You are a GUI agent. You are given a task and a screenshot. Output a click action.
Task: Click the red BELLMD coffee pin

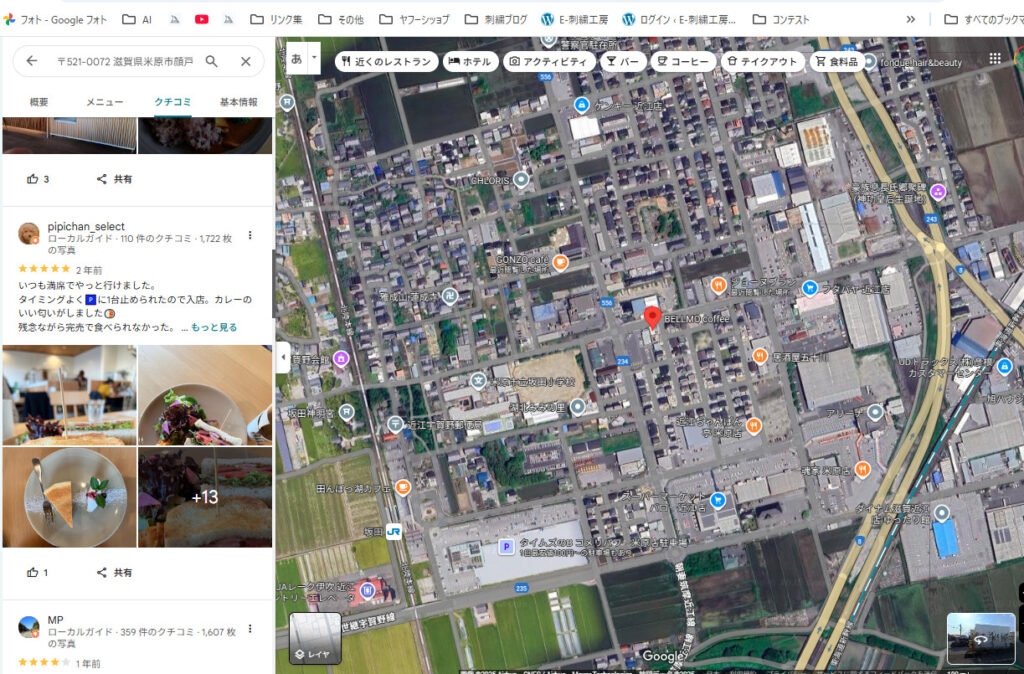(652, 317)
